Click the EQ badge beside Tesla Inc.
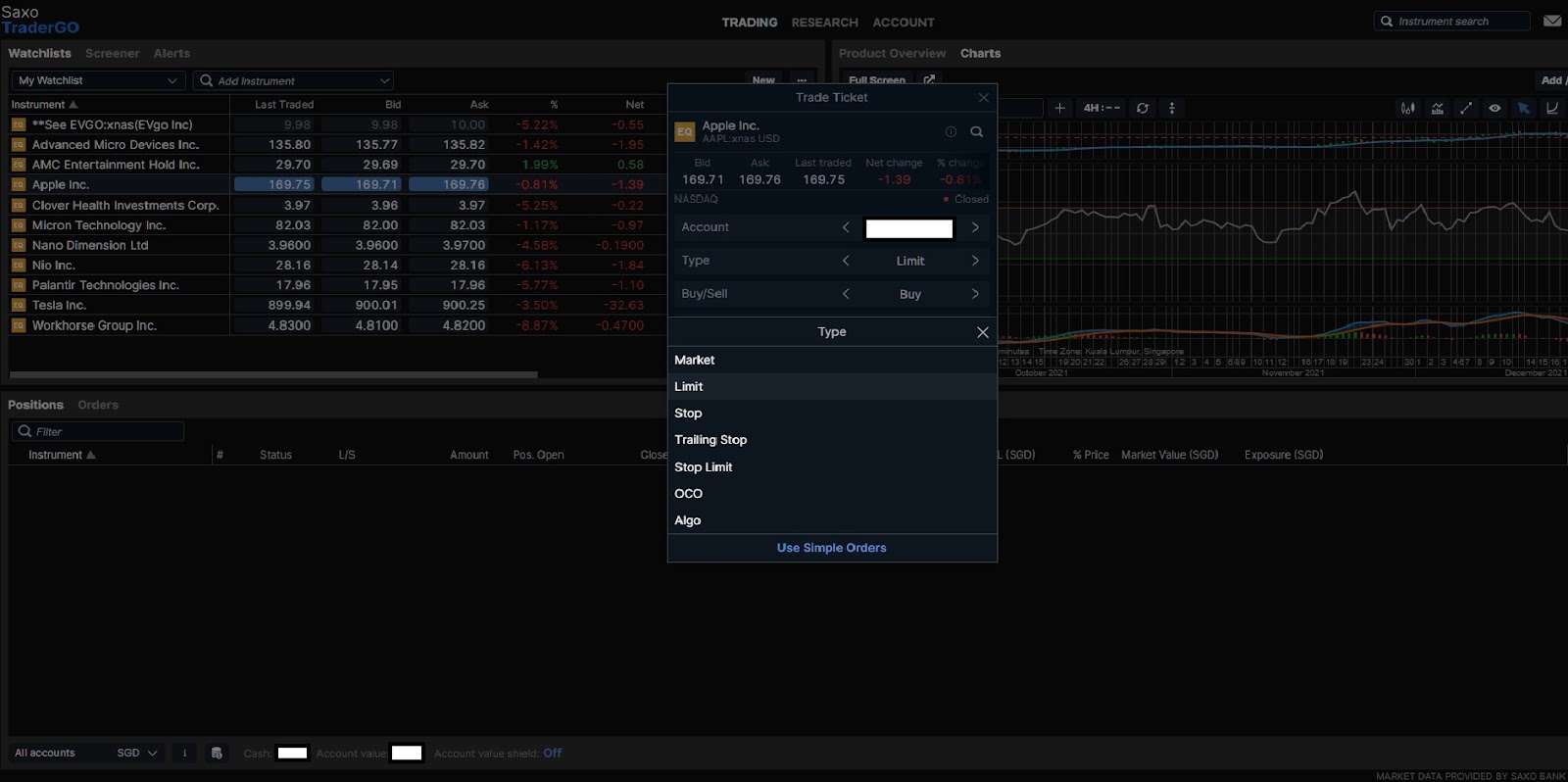The height and width of the screenshot is (782, 1568). point(18,306)
